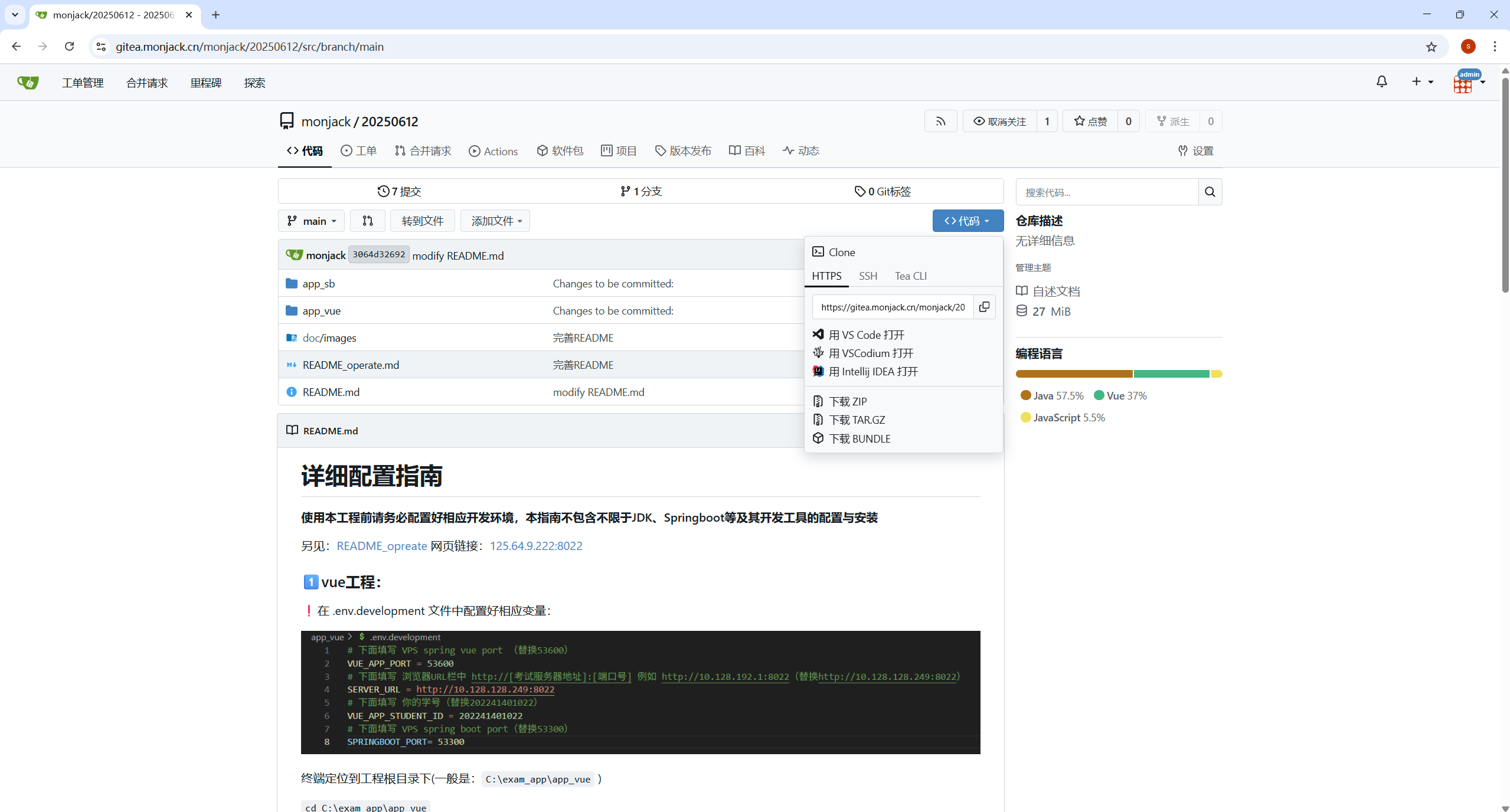Open 工单管理 in the top navigation
The image size is (1510, 812).
pos(83,83)
